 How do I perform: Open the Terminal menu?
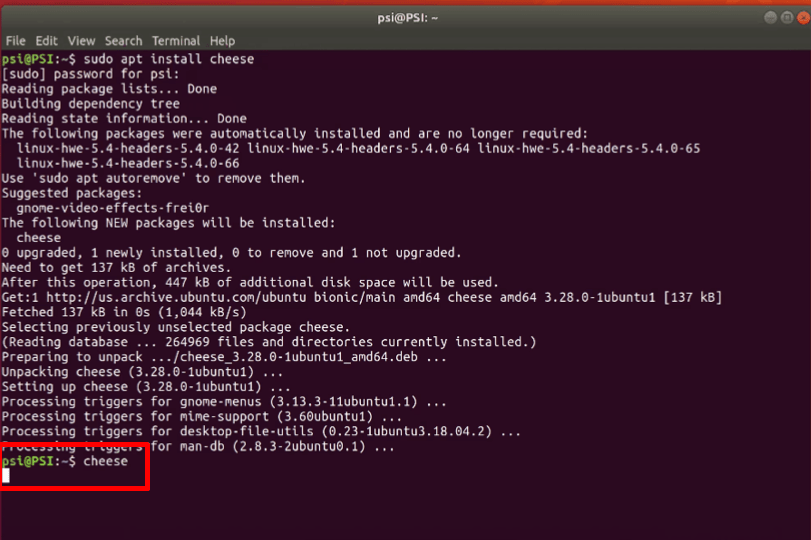point(176,41)
